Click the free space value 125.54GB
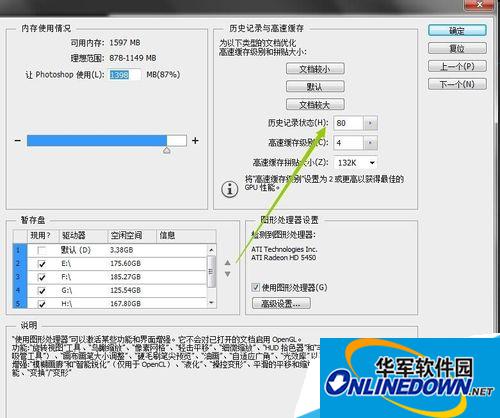 pyautogui.click(x=125, y=290)
